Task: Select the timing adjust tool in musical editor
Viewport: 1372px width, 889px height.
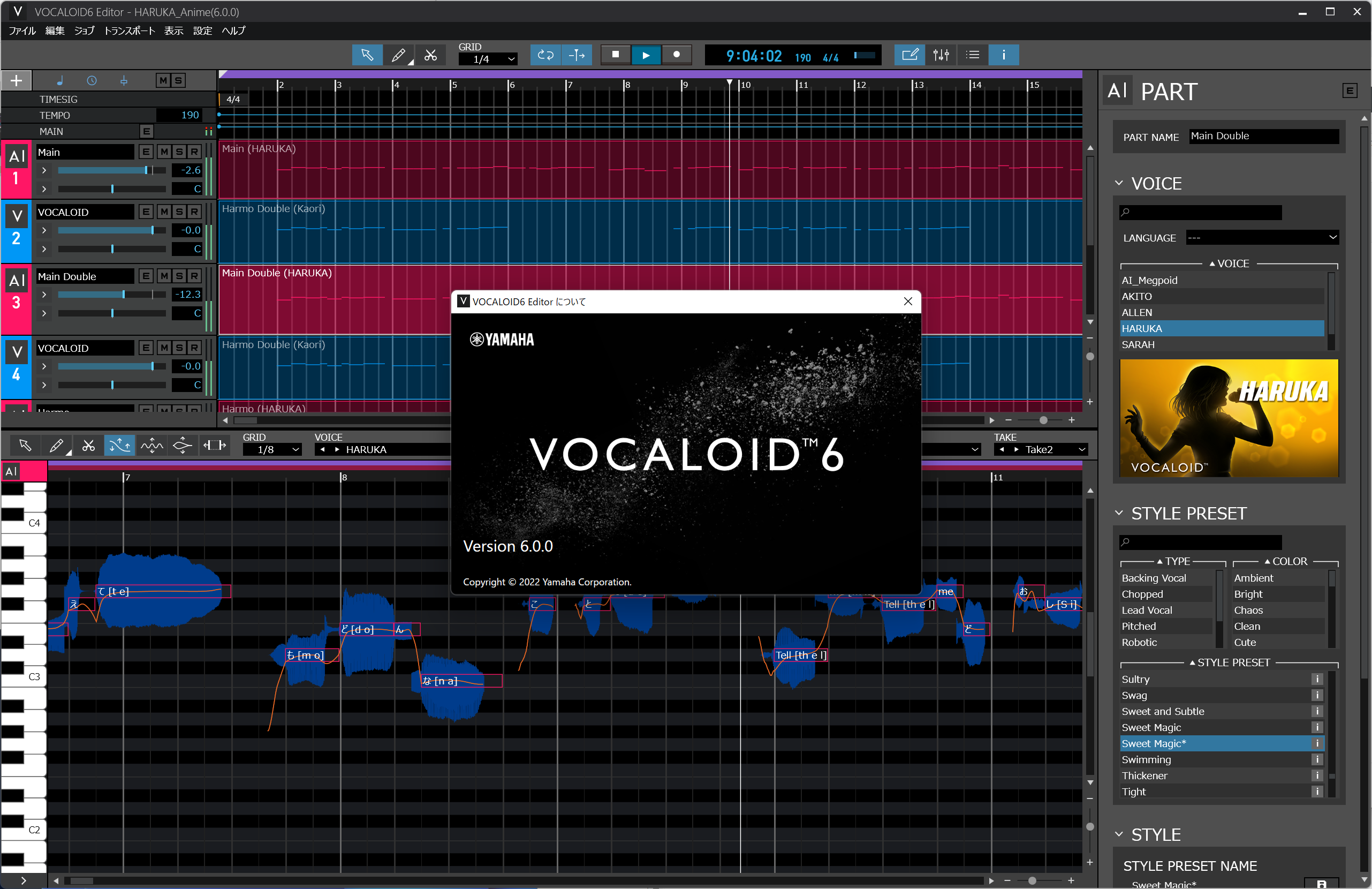Action: [215, 446]
